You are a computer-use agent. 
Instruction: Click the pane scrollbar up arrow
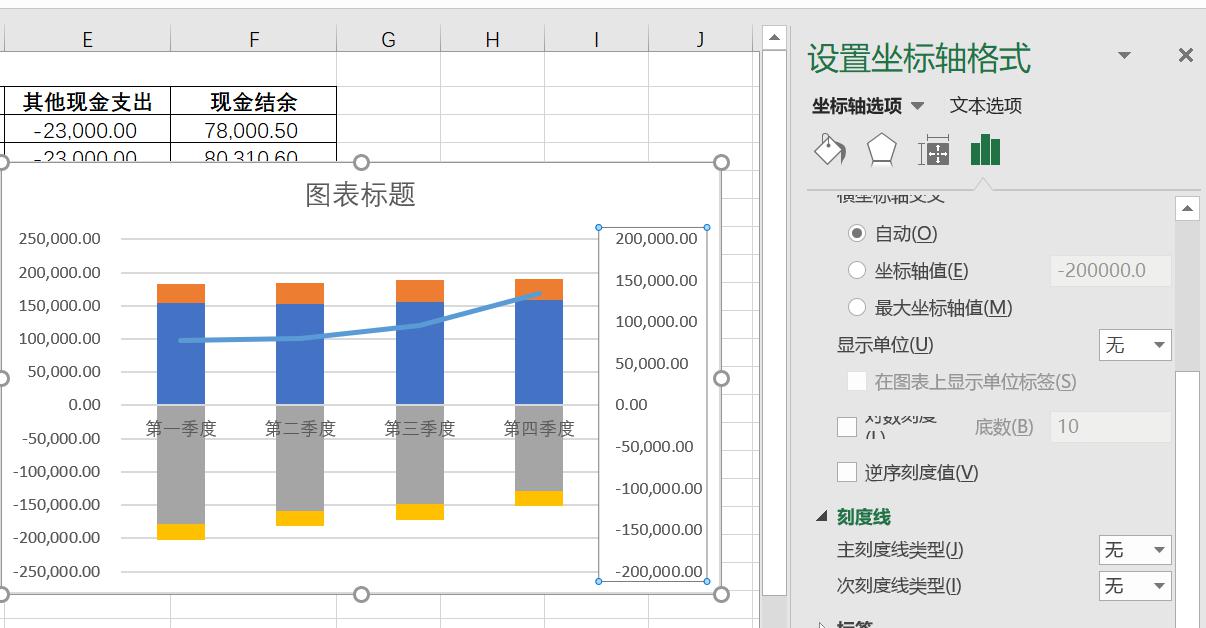[x=1187, y=209]
